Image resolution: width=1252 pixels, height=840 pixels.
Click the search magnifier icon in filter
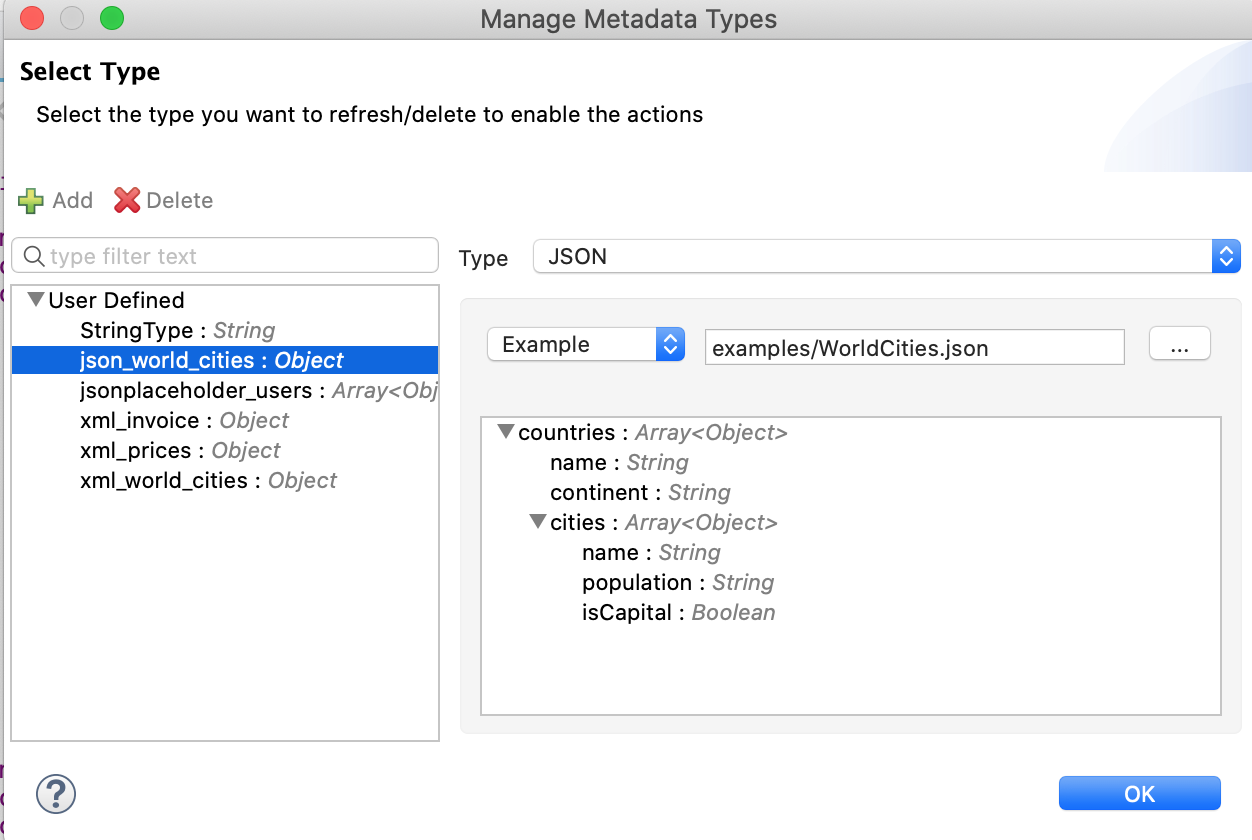(34, 257)
